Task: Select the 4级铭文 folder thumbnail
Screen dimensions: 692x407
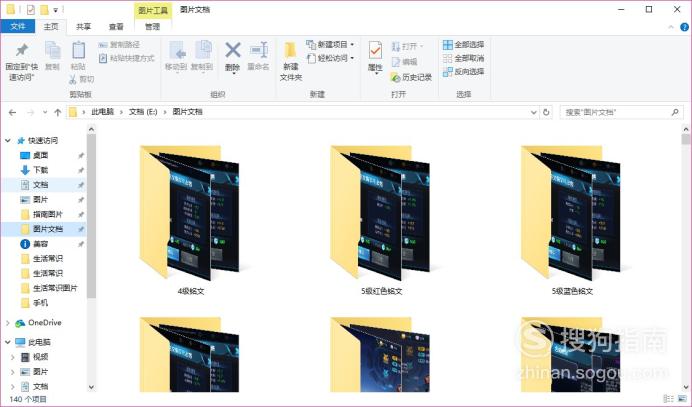Action: coord(190,214)
